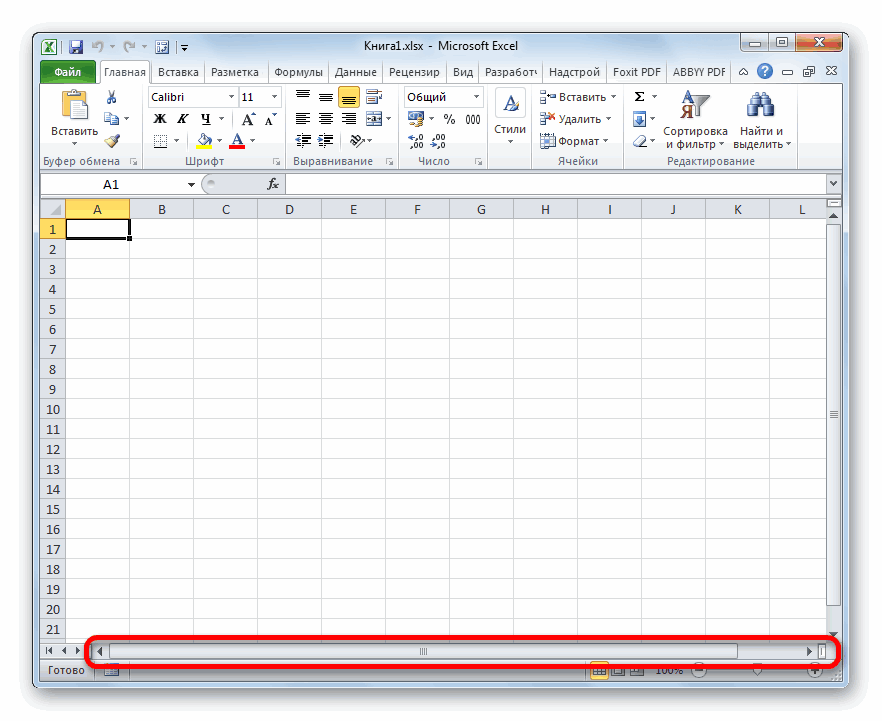Switch to the Данные tab

tap(356, 72)
